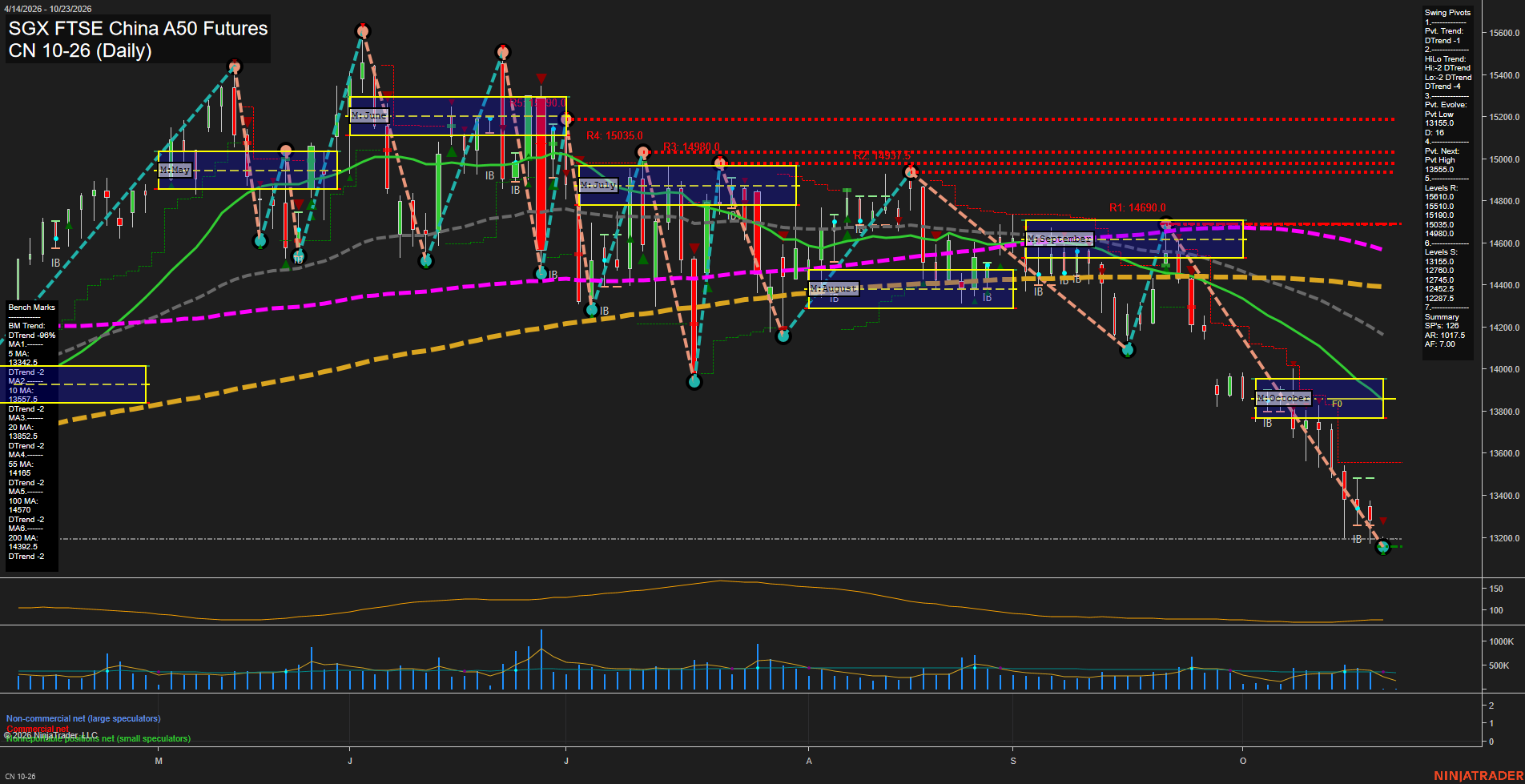
Task: Click the Bench Marks panel heading
Action: tap(32, 308)
